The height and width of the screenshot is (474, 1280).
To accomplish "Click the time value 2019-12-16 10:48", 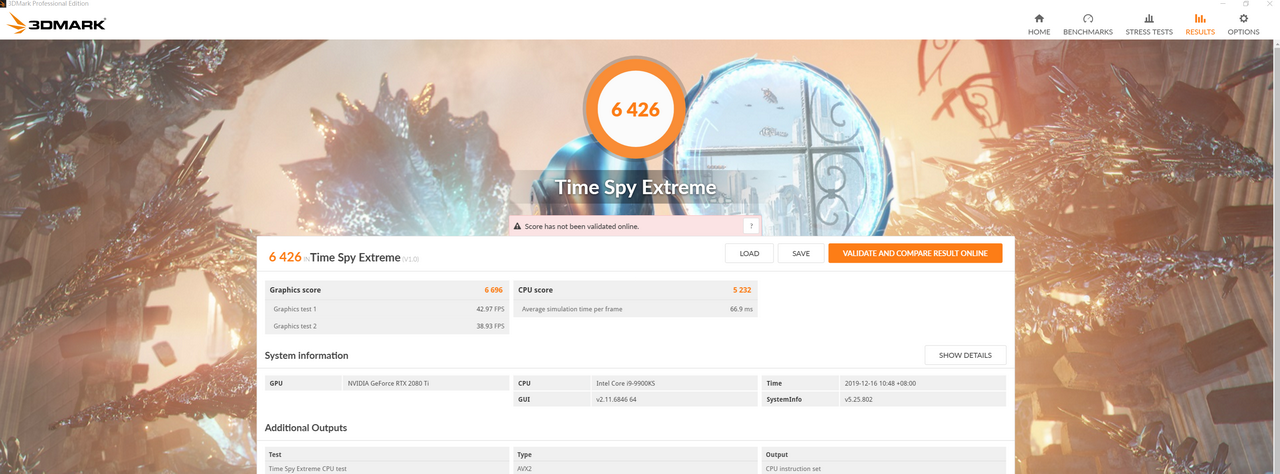I will [x=879, y=383].
